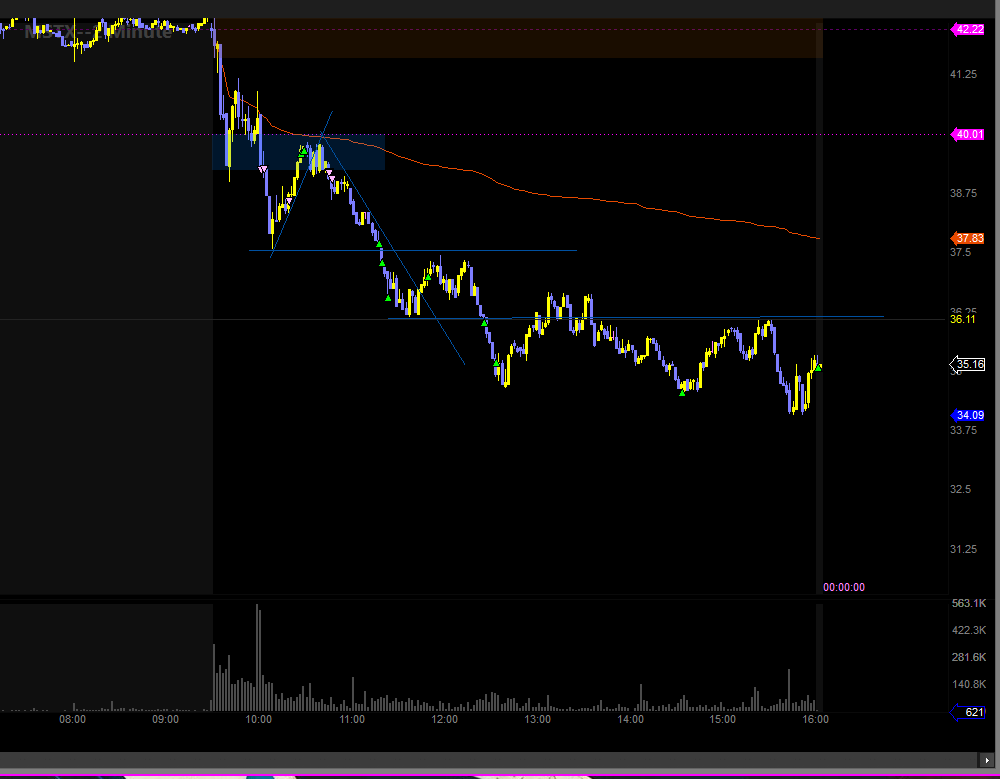
Task: Click the 281.6K volume axis label
Action: point(969,657)
